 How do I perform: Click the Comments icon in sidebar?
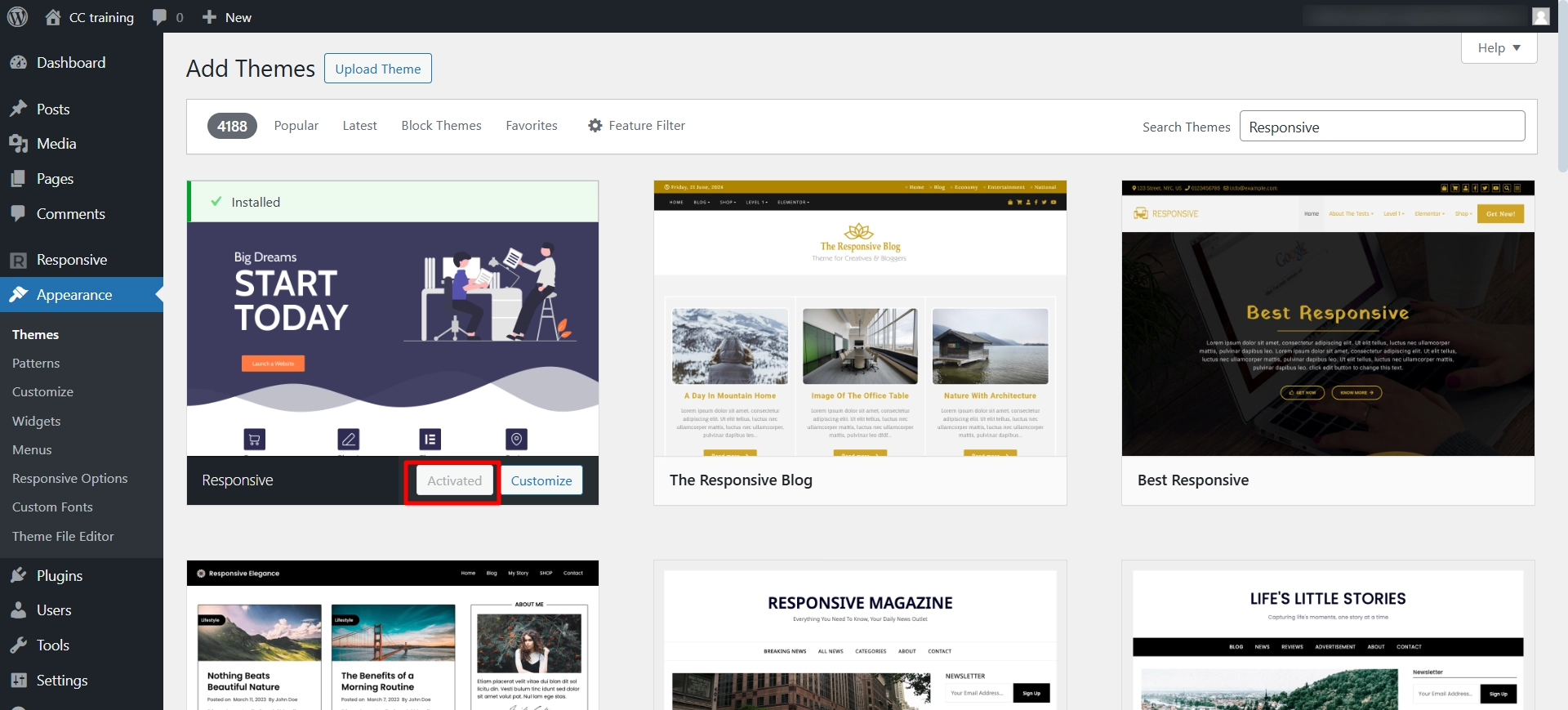(x=18, y=214)
